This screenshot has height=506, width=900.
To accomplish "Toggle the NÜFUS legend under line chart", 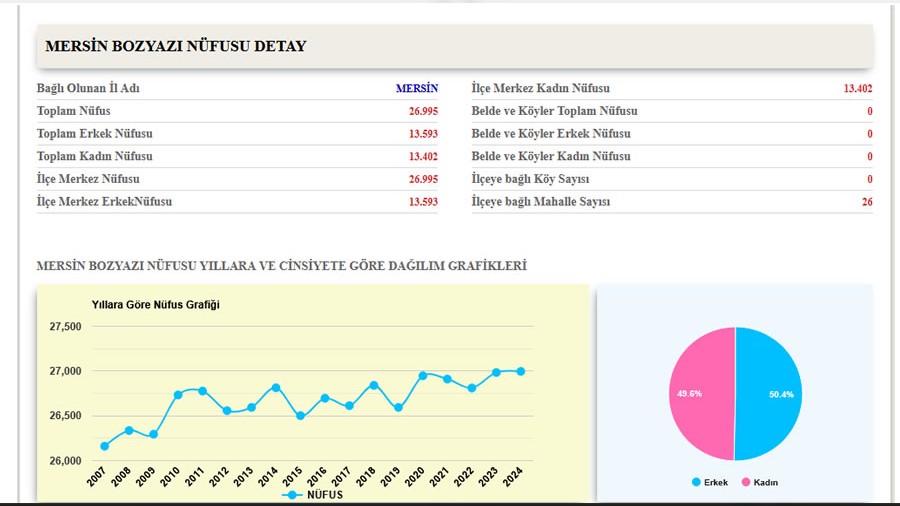I will tap(324, 495).
